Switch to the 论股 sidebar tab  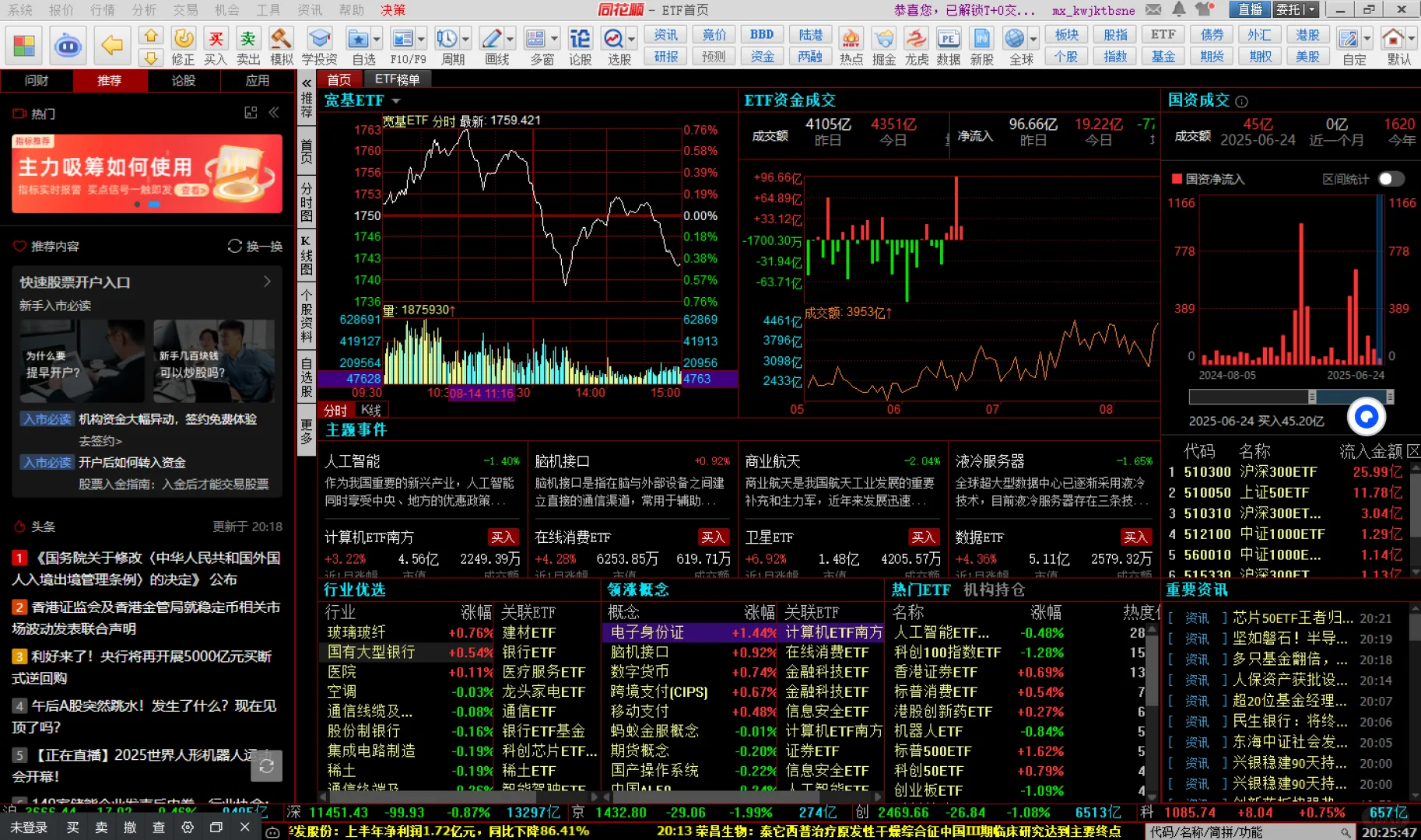coord(184,80)
